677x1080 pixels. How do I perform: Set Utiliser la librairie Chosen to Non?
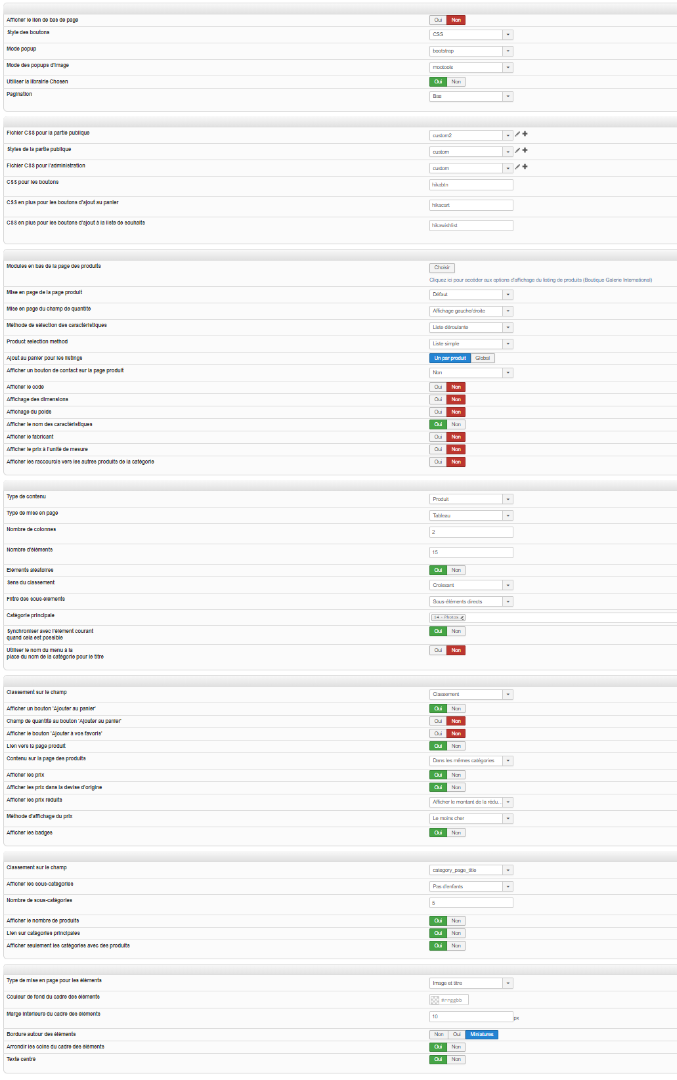456,82
